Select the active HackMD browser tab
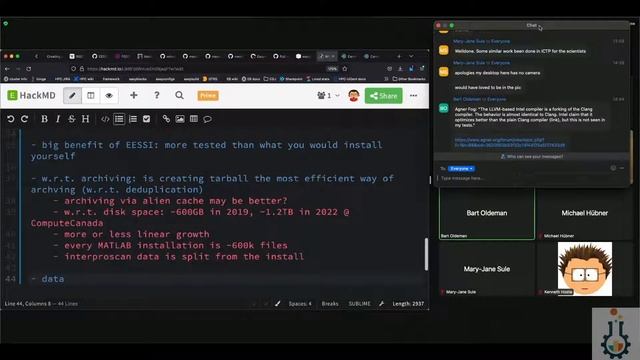640x360 pixels. (x=327, y=56)
